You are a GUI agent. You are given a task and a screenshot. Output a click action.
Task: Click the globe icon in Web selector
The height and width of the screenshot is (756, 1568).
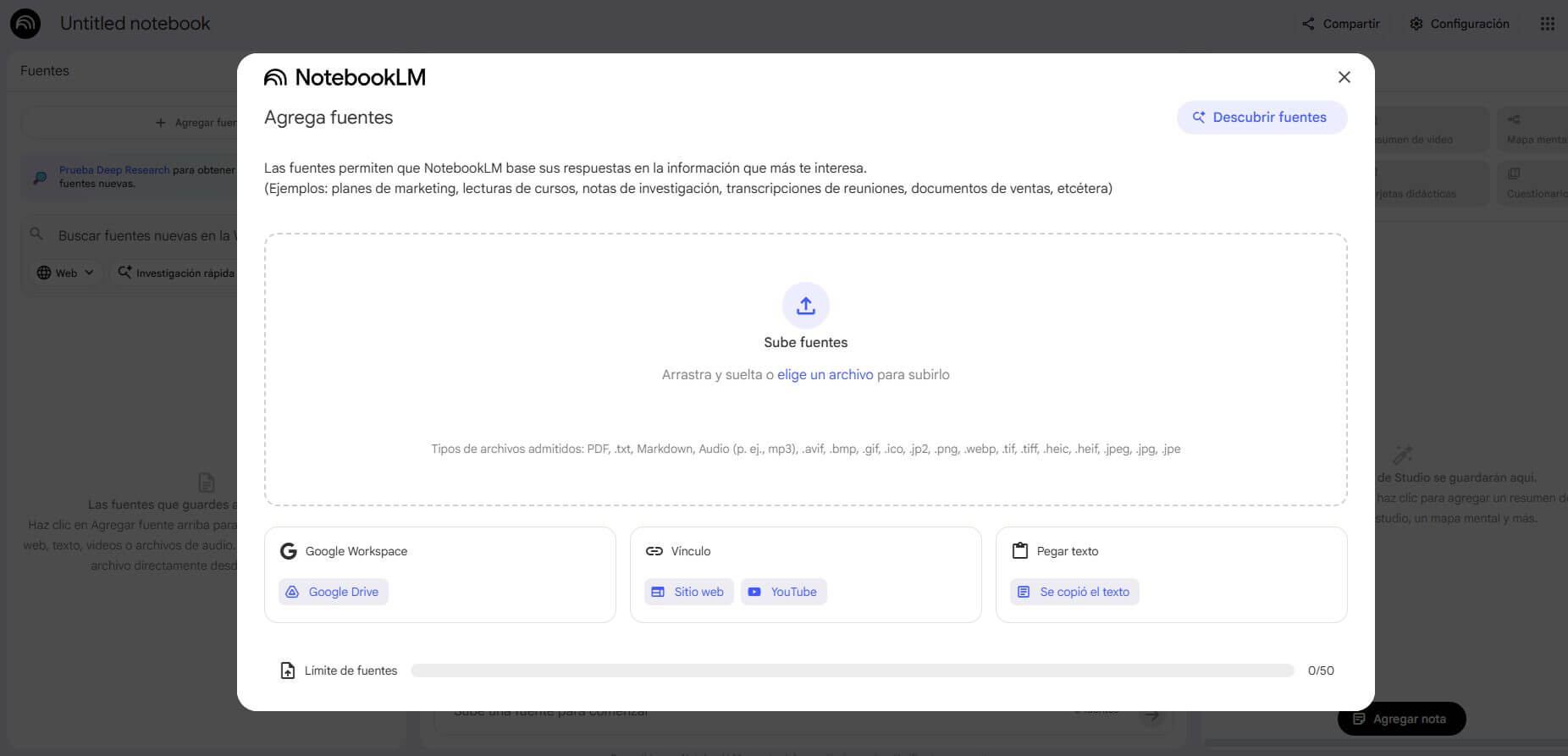pyautogui.click(x=44, y=273)
